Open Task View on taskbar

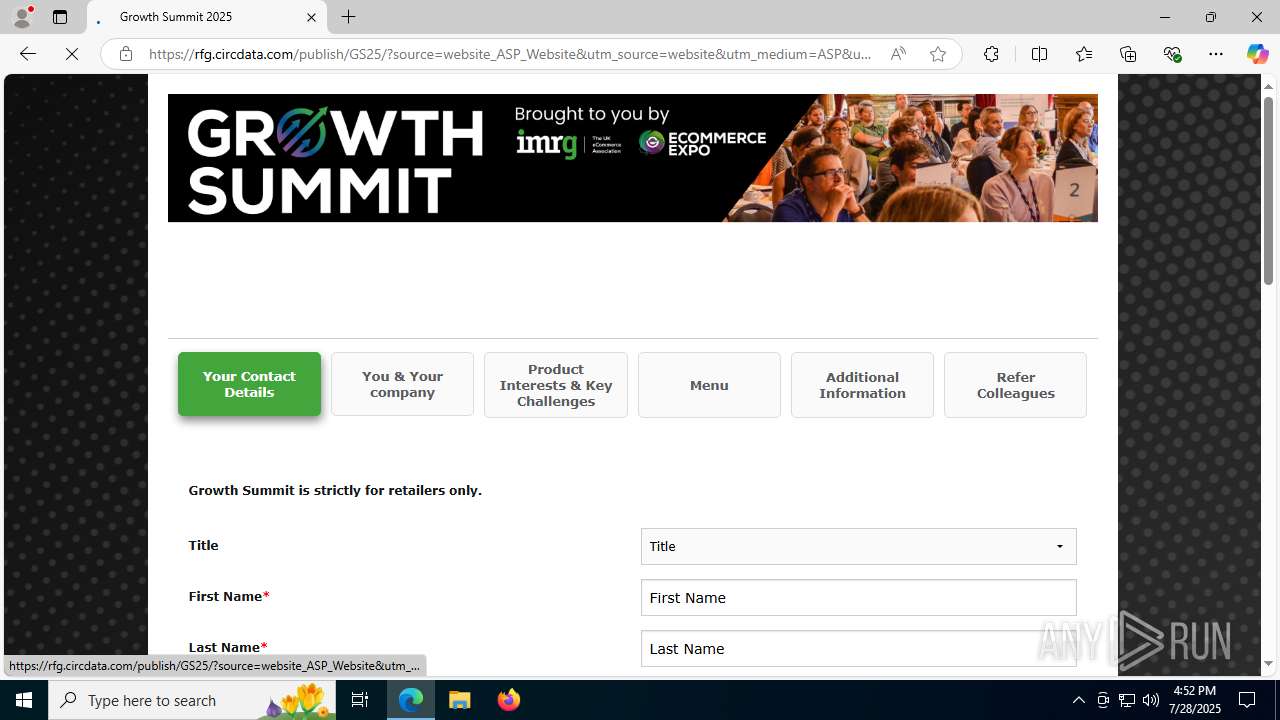pos(360,700)
